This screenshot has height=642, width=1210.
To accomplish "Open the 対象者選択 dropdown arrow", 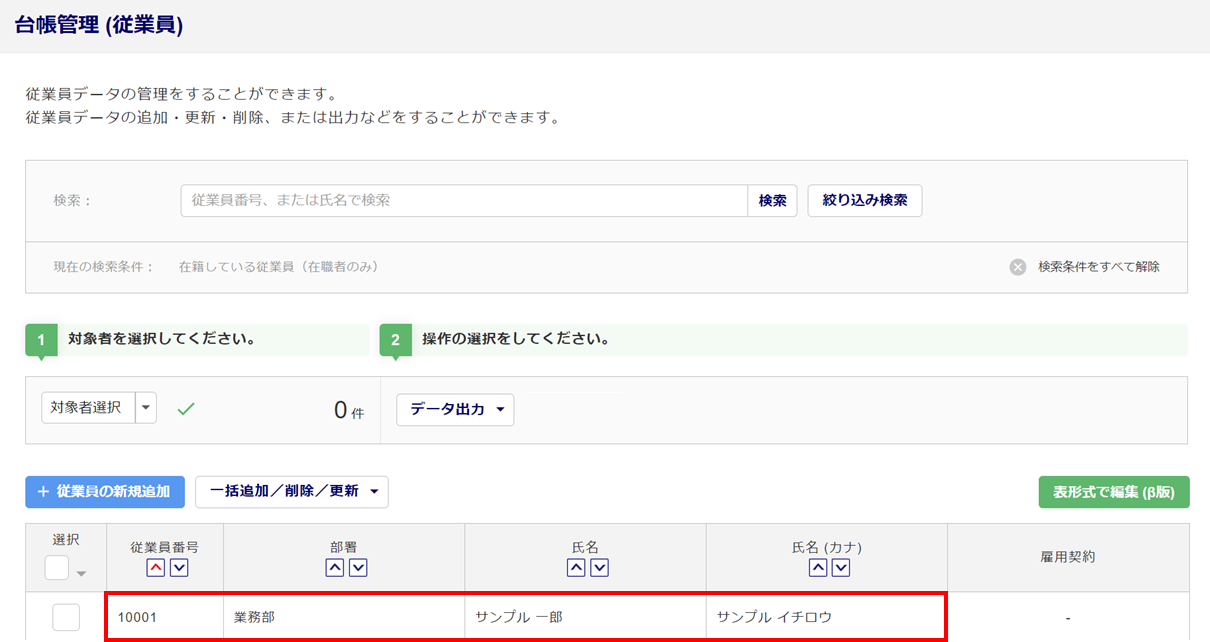I will 146,408.
